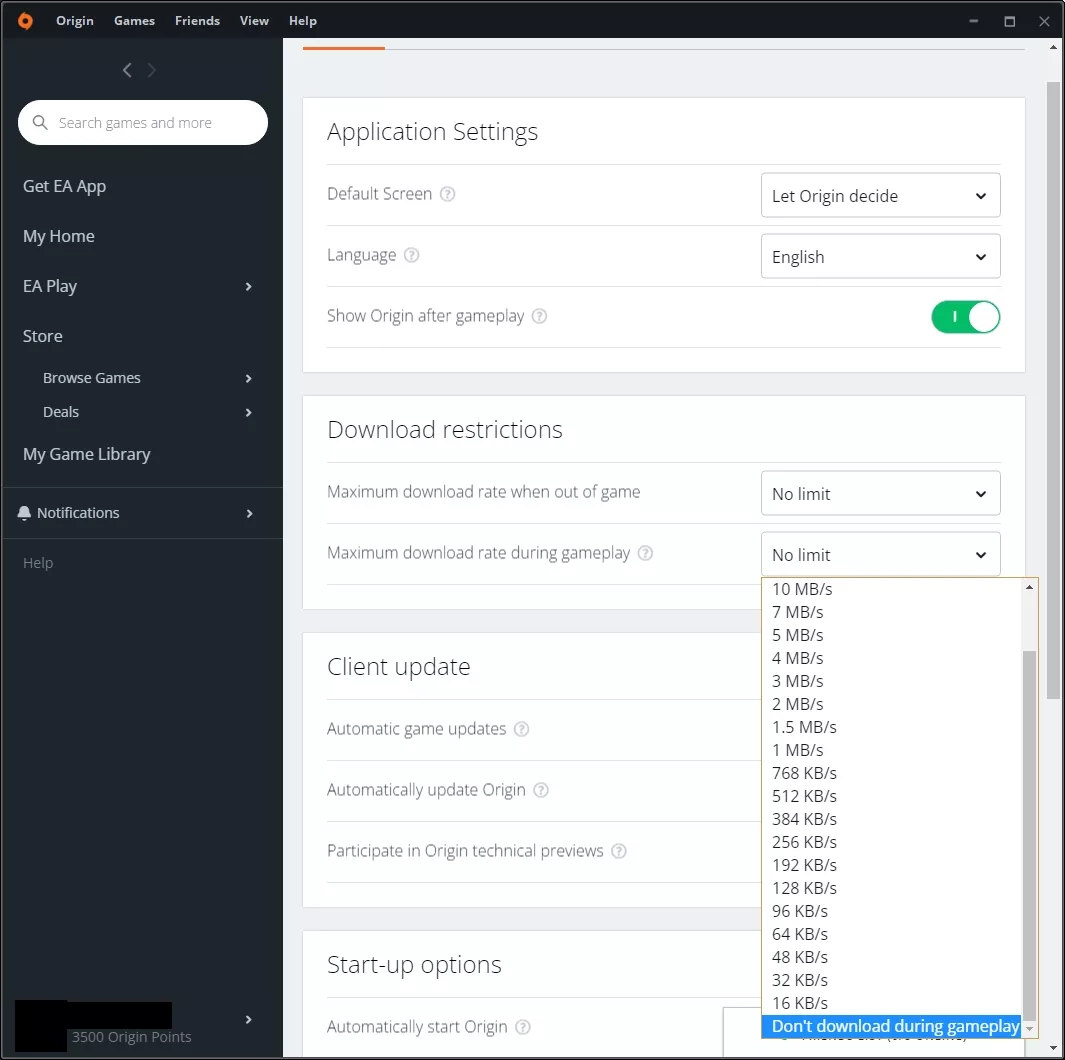Image resolution: width=1065 pixels, height=1060 pixels.
Task: Click the help icon next to Automatically start Origin
Action: point(524,1027)
